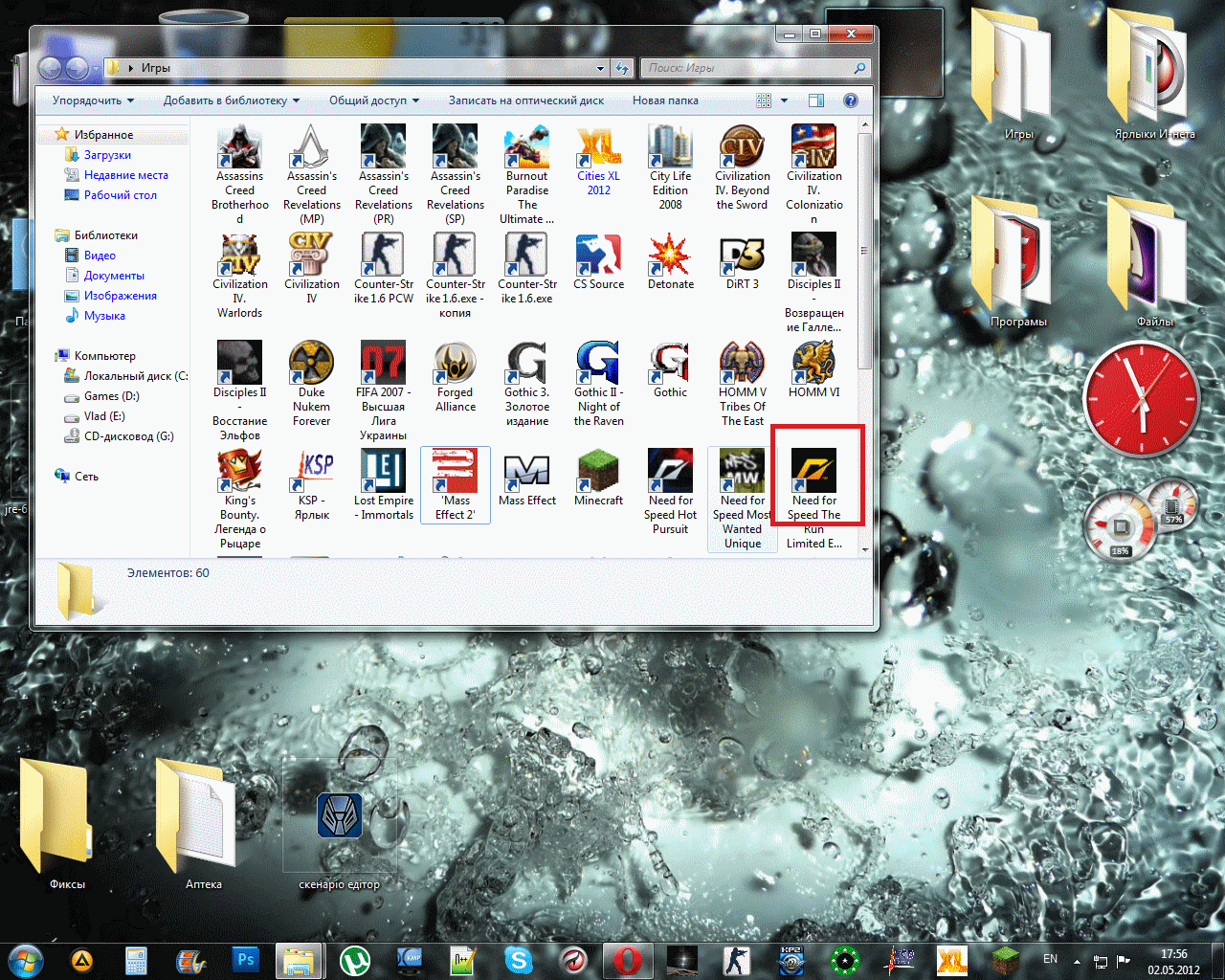Image resolution: width=1225 pixels, height=980 pixels.
Task: Select HOMM V Tribes Of The East
Action: 742,384
